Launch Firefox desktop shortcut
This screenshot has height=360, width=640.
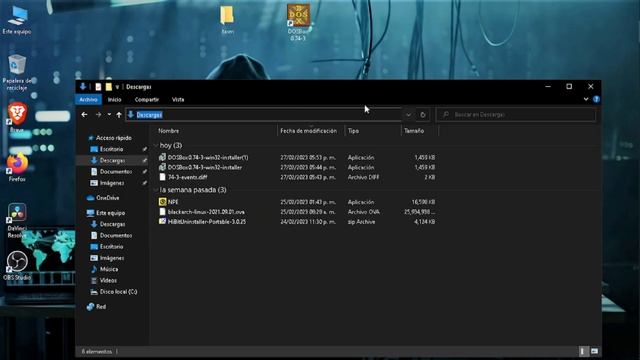coord(17,167)
